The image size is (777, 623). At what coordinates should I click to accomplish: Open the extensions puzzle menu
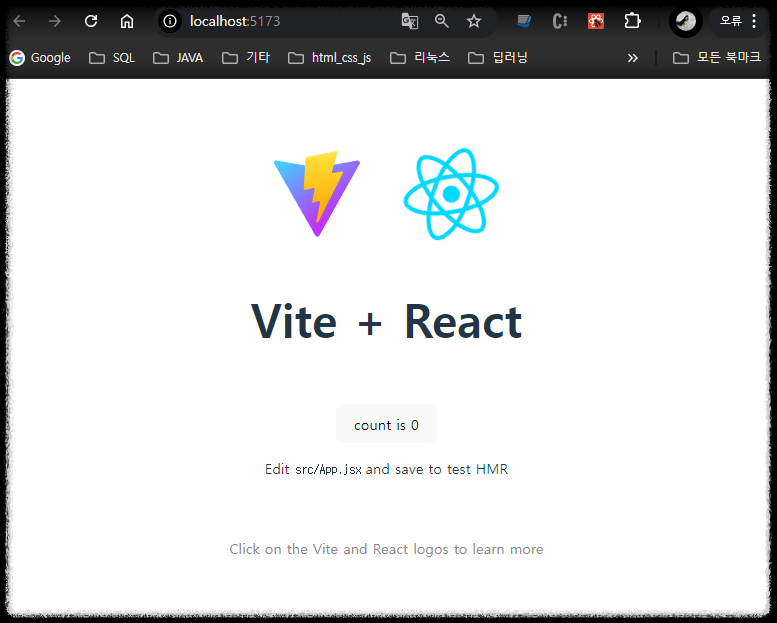click(x=632, y=21)
